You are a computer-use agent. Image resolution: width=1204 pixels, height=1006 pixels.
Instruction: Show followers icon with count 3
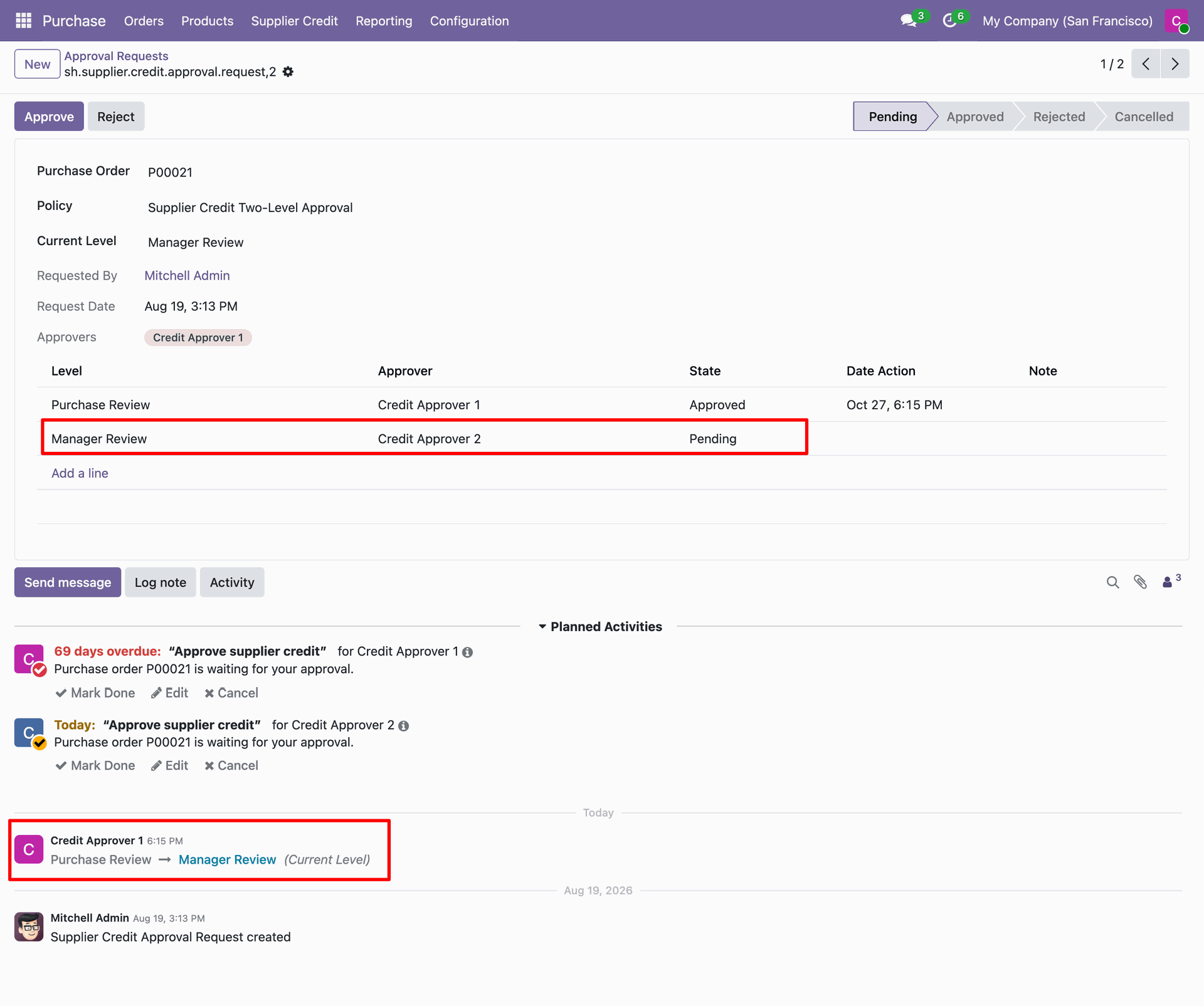coord(1171,581)
